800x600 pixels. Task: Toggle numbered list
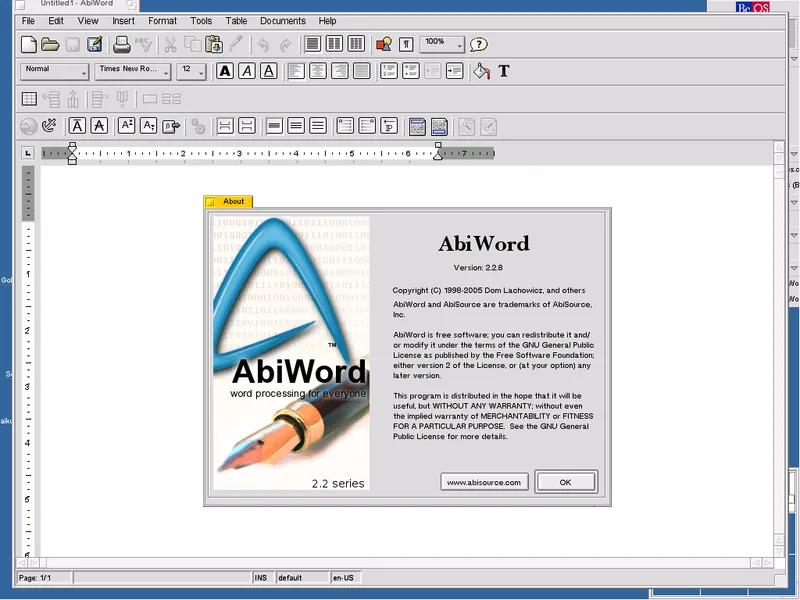pyautogui.click(x=389, y=71)
